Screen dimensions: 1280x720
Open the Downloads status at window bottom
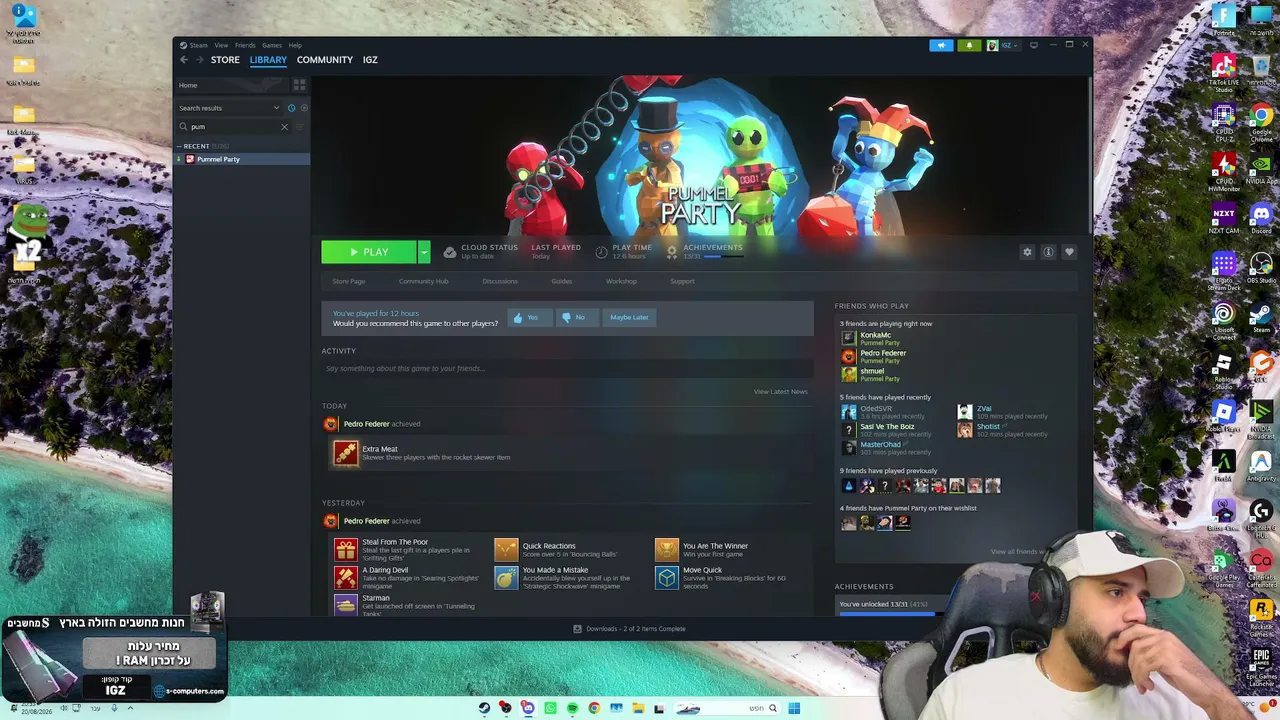[630, 629]
